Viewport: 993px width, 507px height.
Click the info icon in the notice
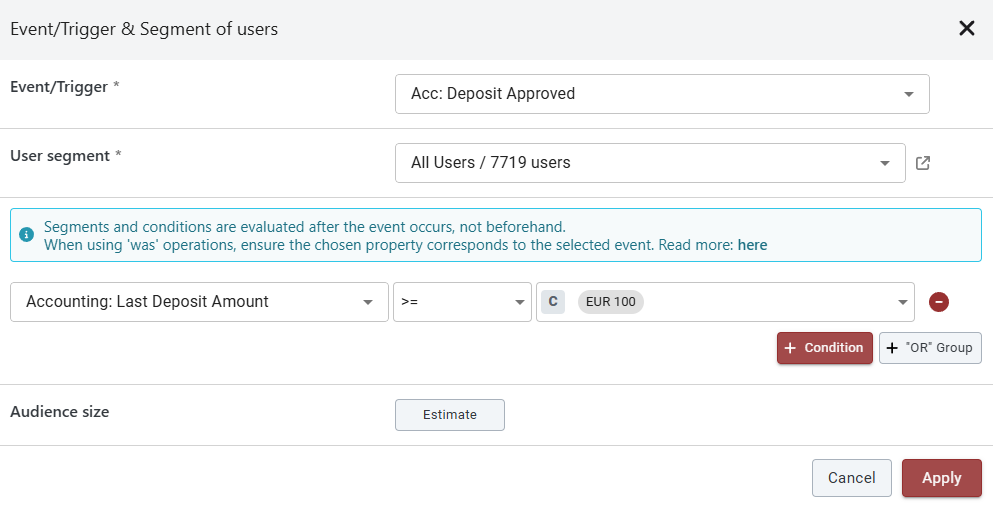tap(27, 235)
